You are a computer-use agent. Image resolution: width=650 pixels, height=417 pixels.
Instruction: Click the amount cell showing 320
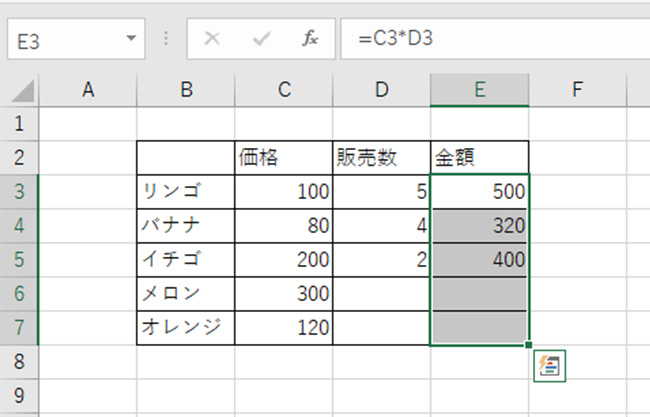tap(480, 226)
